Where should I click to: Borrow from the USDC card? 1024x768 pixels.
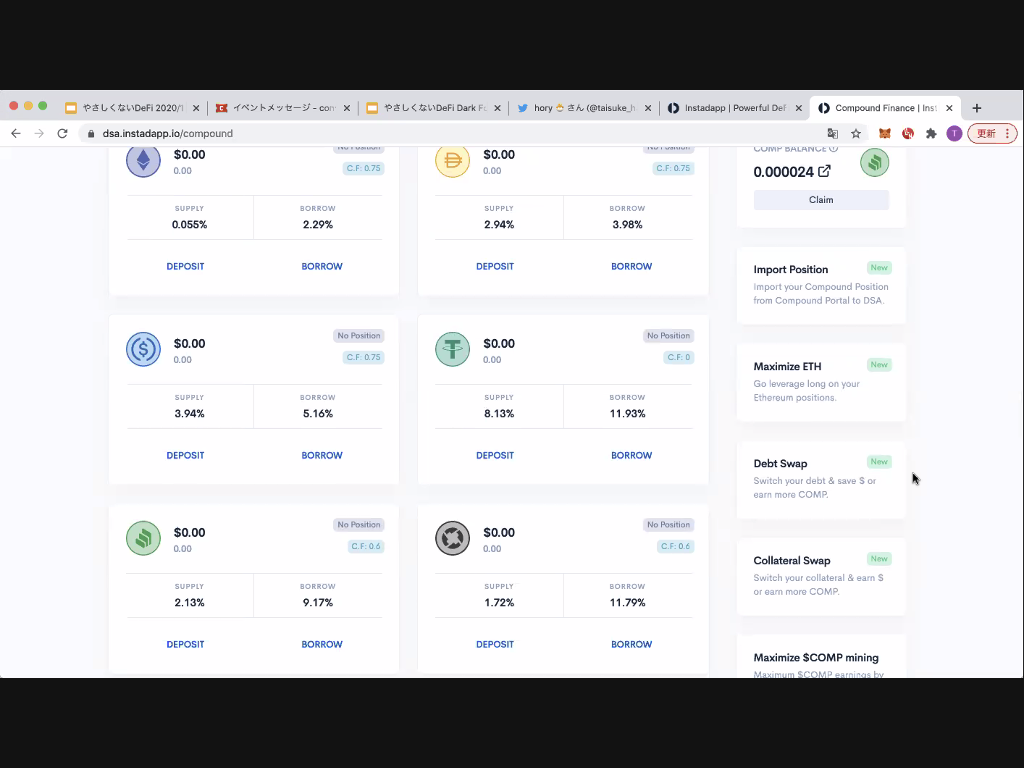(x=322, y=455)
